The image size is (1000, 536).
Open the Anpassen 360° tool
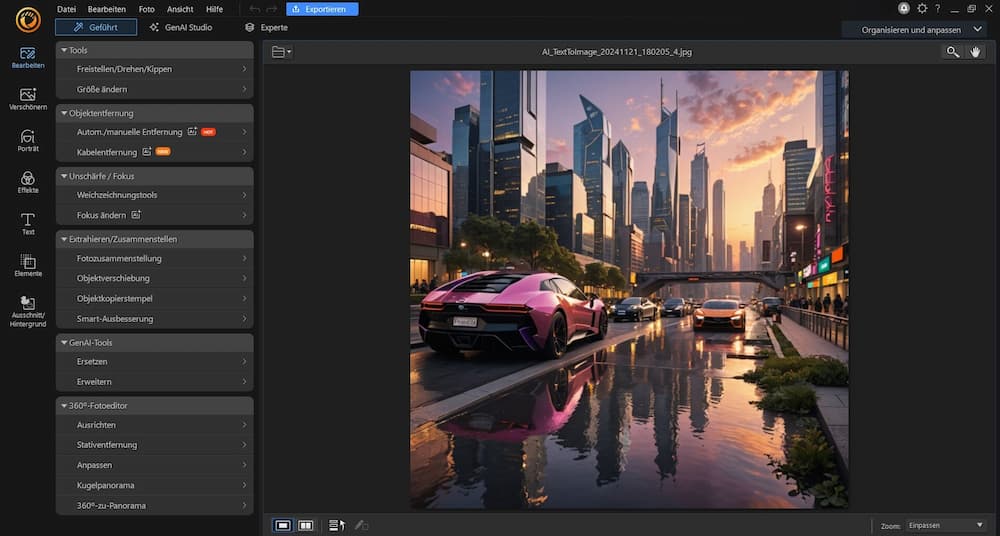154,465
